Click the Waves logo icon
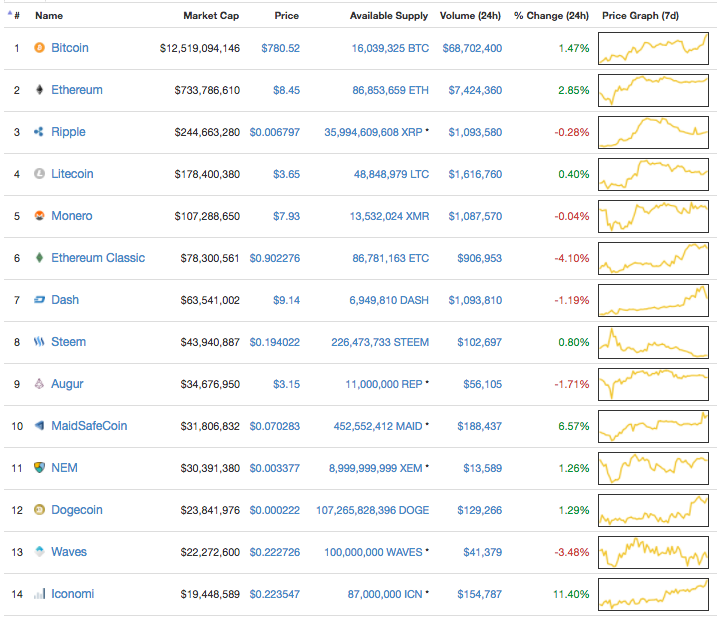 (x=39, y=552)
